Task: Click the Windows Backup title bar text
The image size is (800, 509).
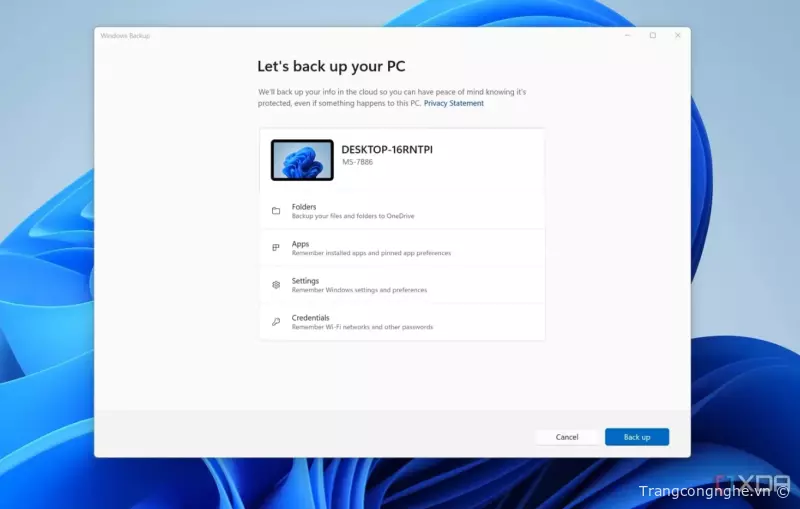Action: tap(125, 35)
